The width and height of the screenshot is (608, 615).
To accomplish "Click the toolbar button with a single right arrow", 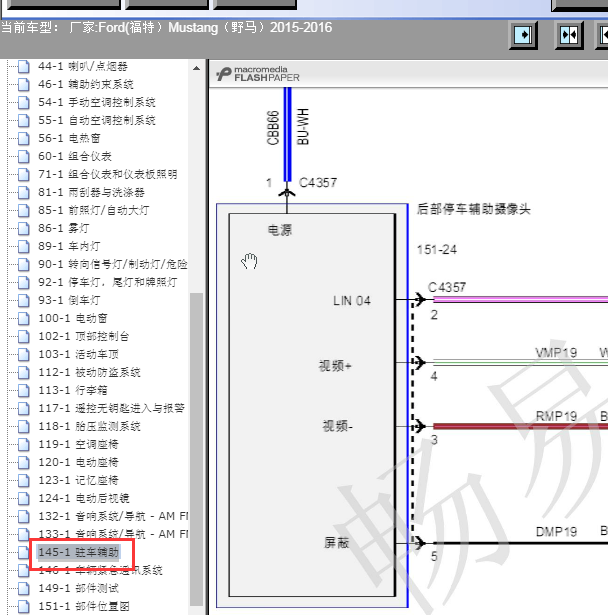I will (523, 35).
